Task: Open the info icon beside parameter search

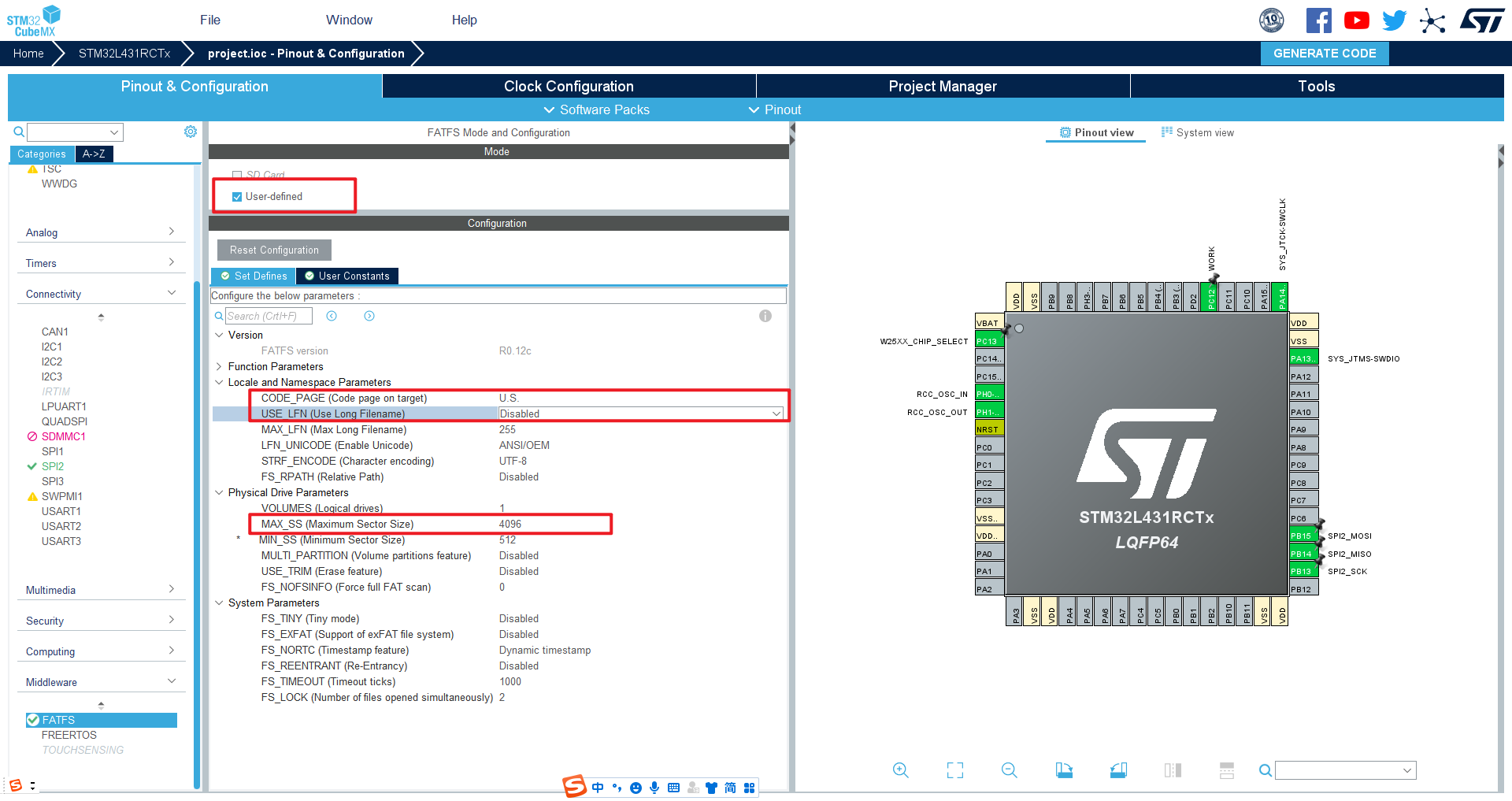Action: click(765, 316)
